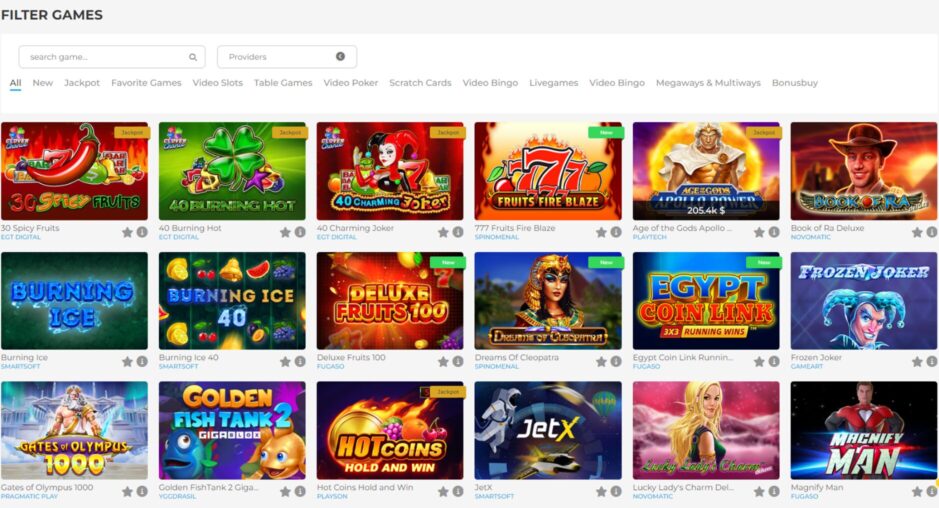Launch the Egypt Coin Link game thumbnail
The width and height of the screenshot is (939, 508).
(x=706, y=300)
